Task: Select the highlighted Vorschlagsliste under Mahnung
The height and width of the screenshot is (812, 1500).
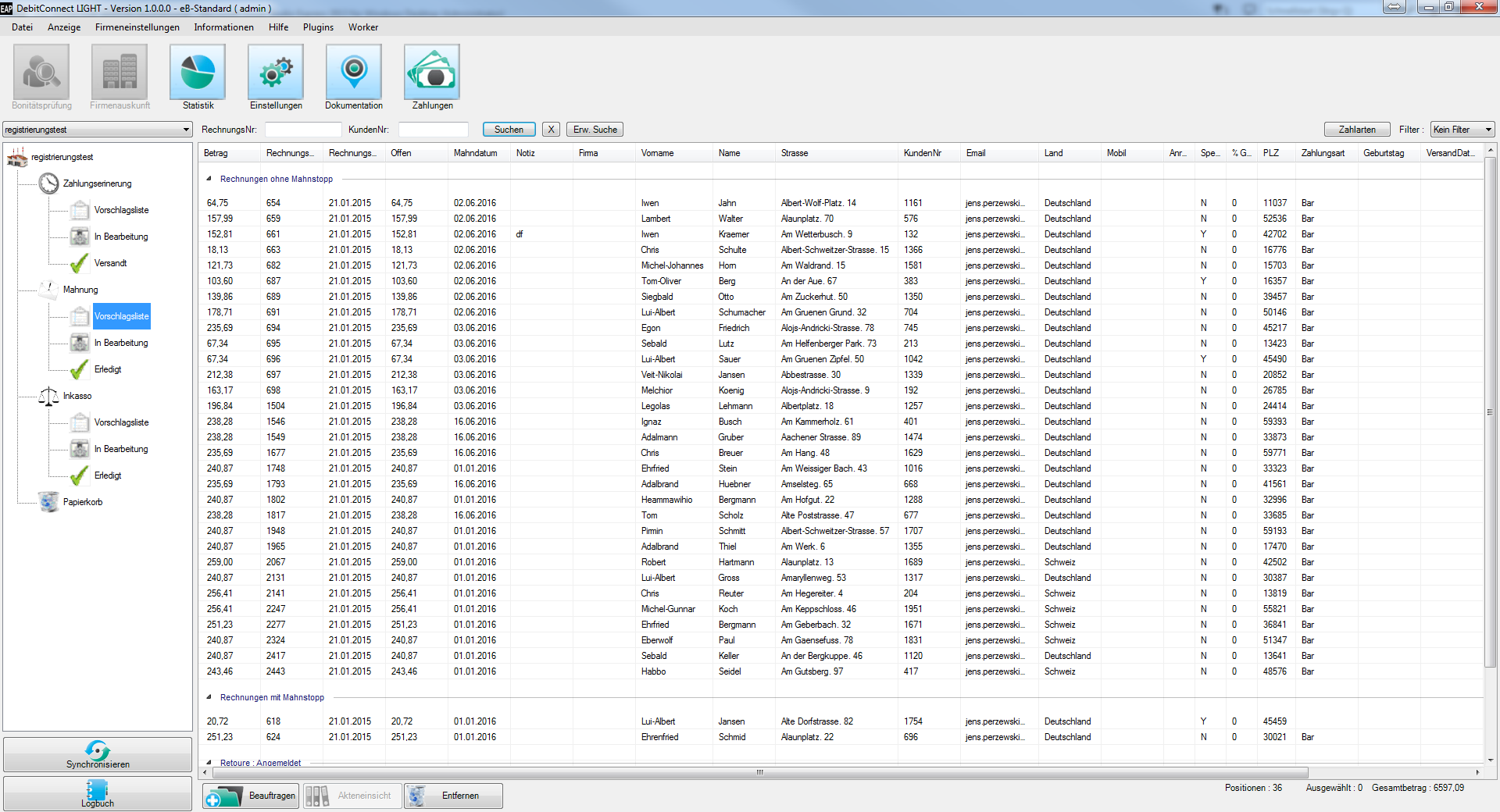Action: click(122, 316)
